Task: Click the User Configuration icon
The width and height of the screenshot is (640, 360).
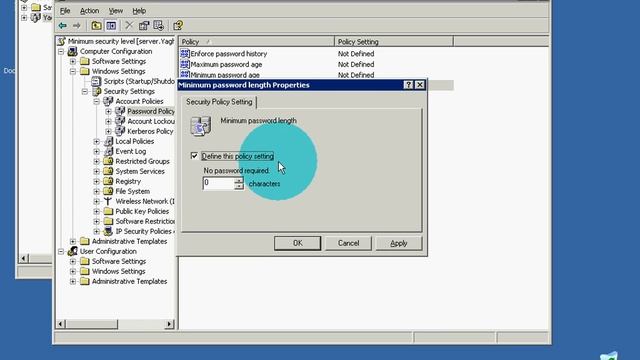Action: [x=73, y=251]
